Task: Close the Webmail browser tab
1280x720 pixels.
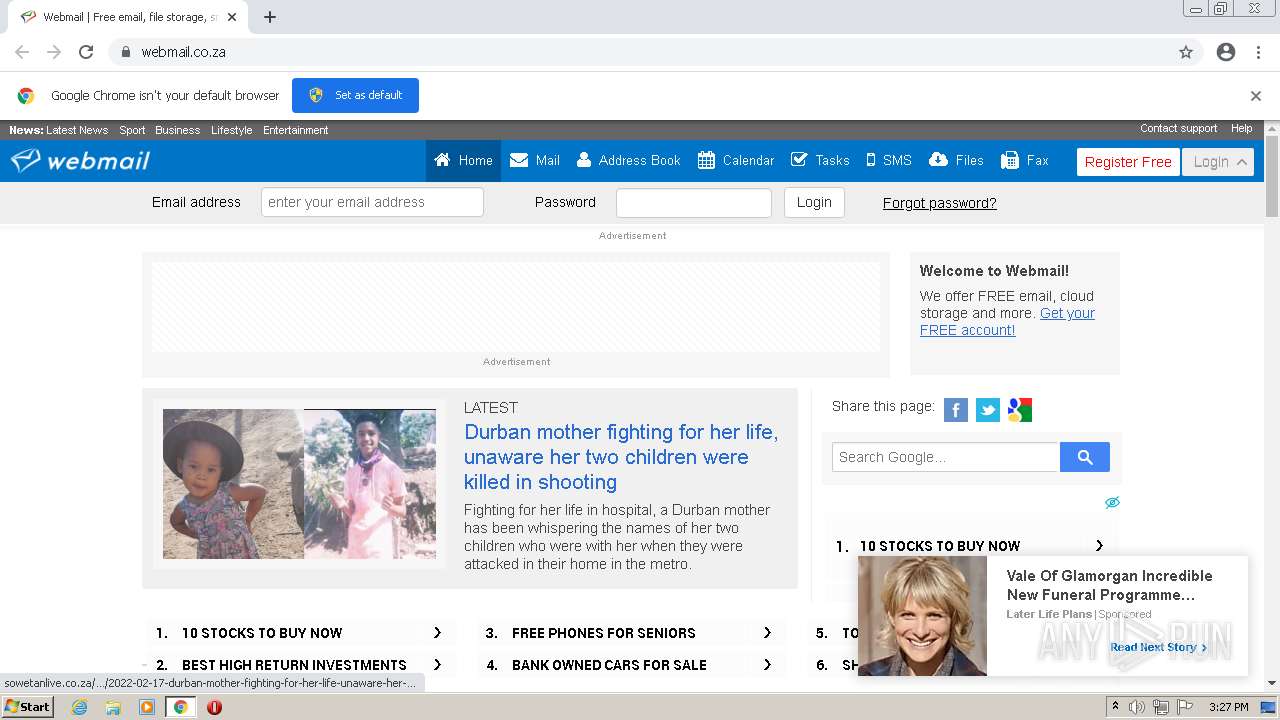Action: 232,17
